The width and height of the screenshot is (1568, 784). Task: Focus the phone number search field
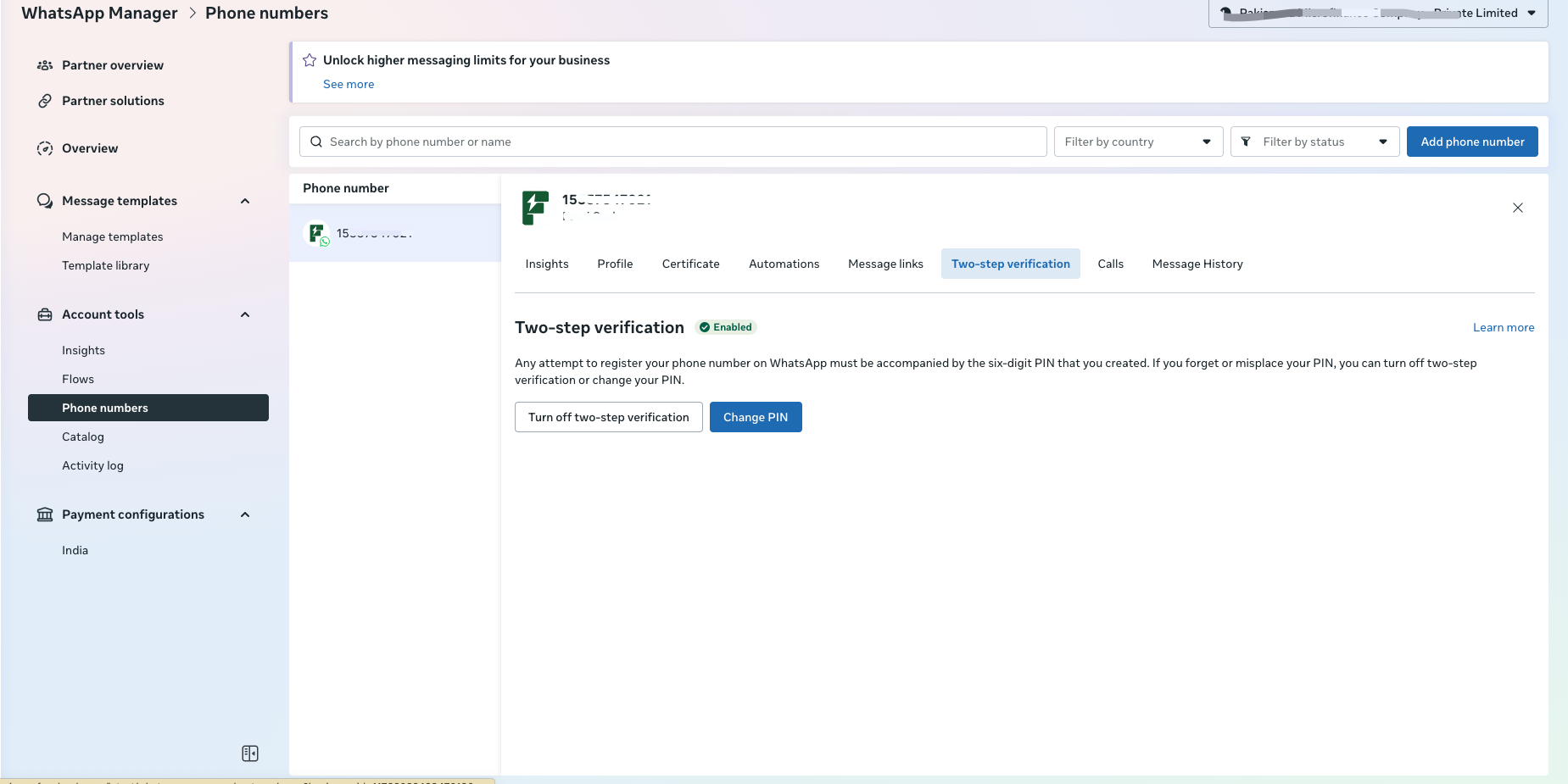(678, 142)
